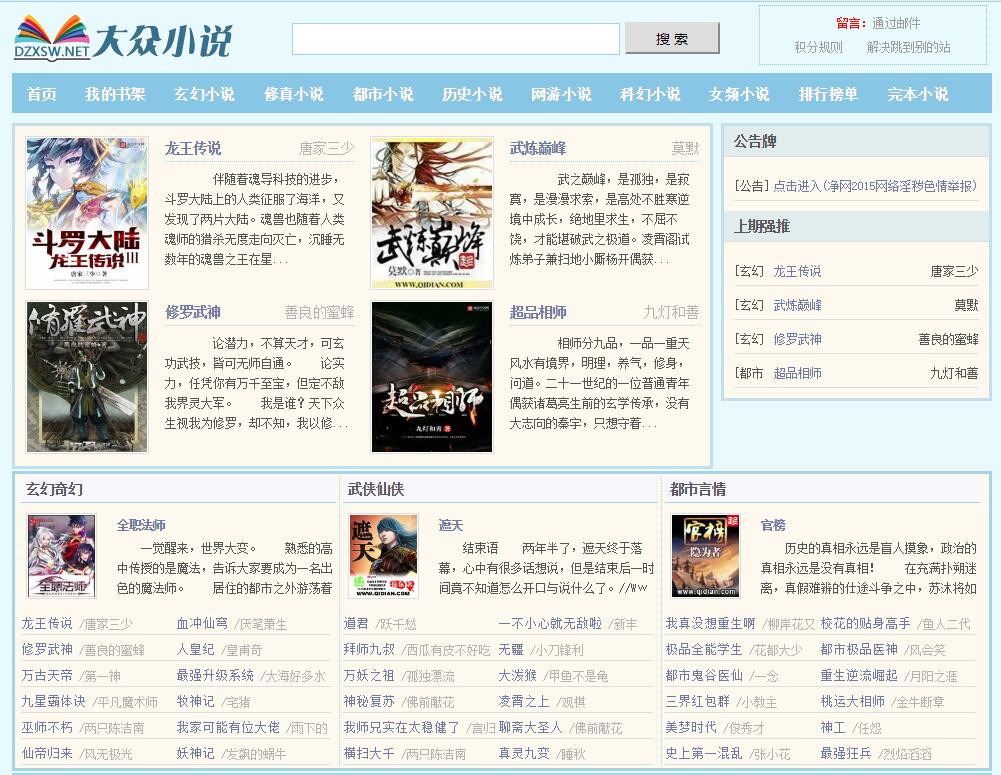1001x775 pixels.
Task: Open 我的书架 in the navigation bar
Action: [x=115, y=94]
